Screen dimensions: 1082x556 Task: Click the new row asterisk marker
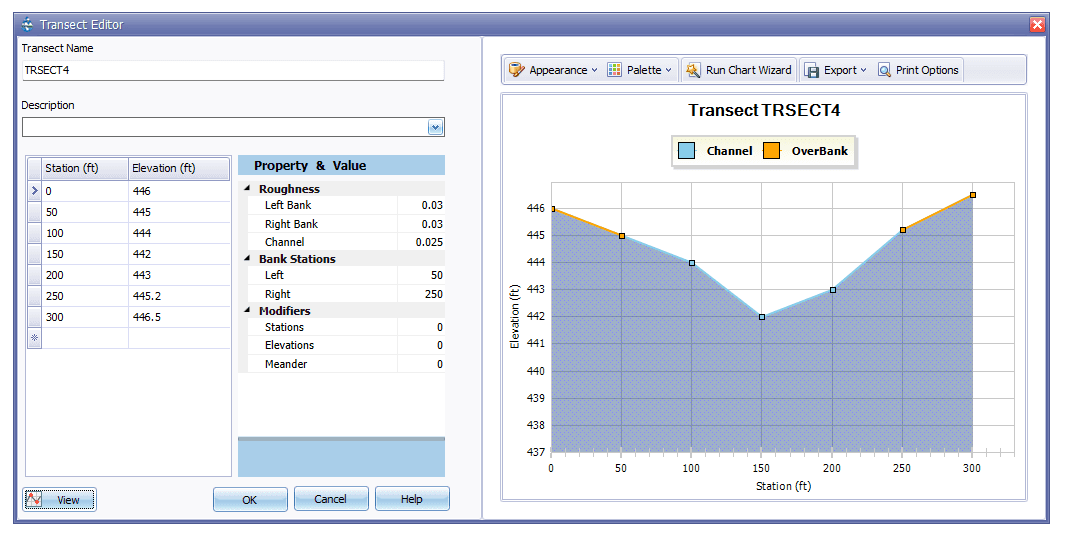[x=35, y=338]
